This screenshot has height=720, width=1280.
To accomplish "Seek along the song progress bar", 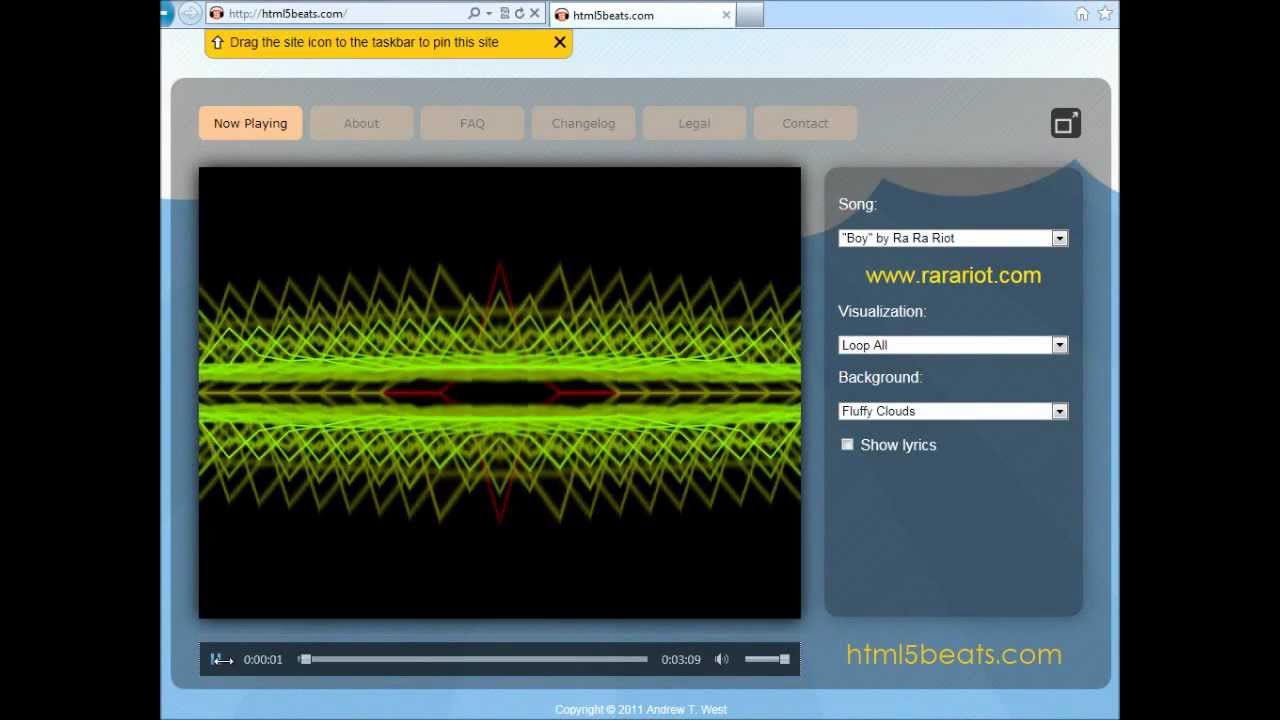I will click(473, 659).
